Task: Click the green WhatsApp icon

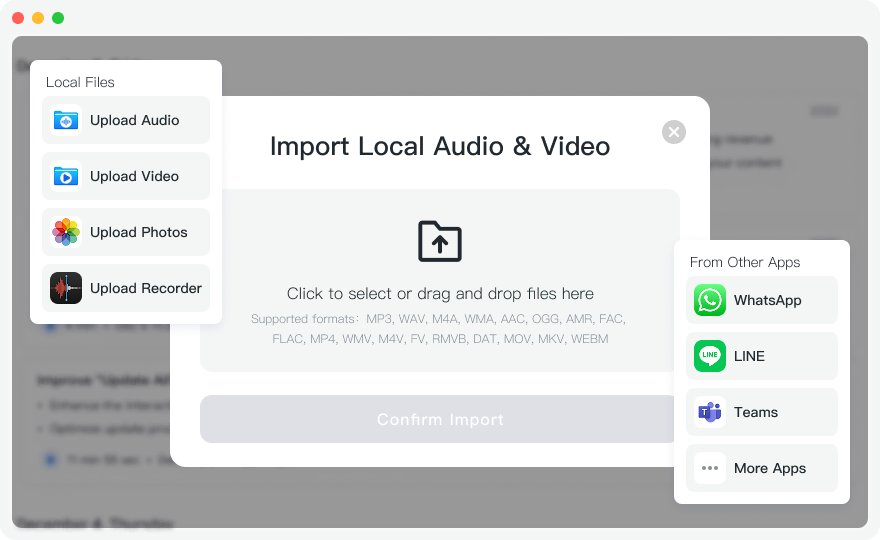Action: pos(710,300)
